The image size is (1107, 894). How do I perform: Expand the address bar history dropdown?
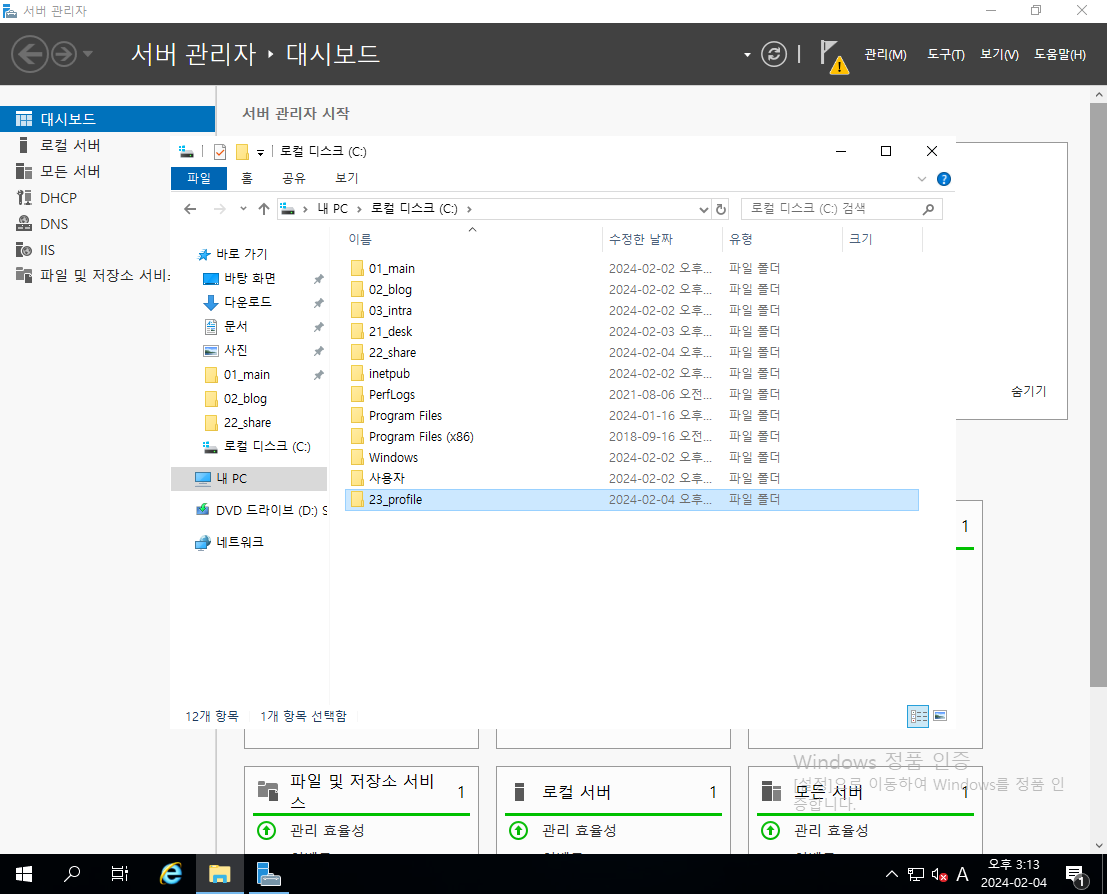(x=703, y=209)
